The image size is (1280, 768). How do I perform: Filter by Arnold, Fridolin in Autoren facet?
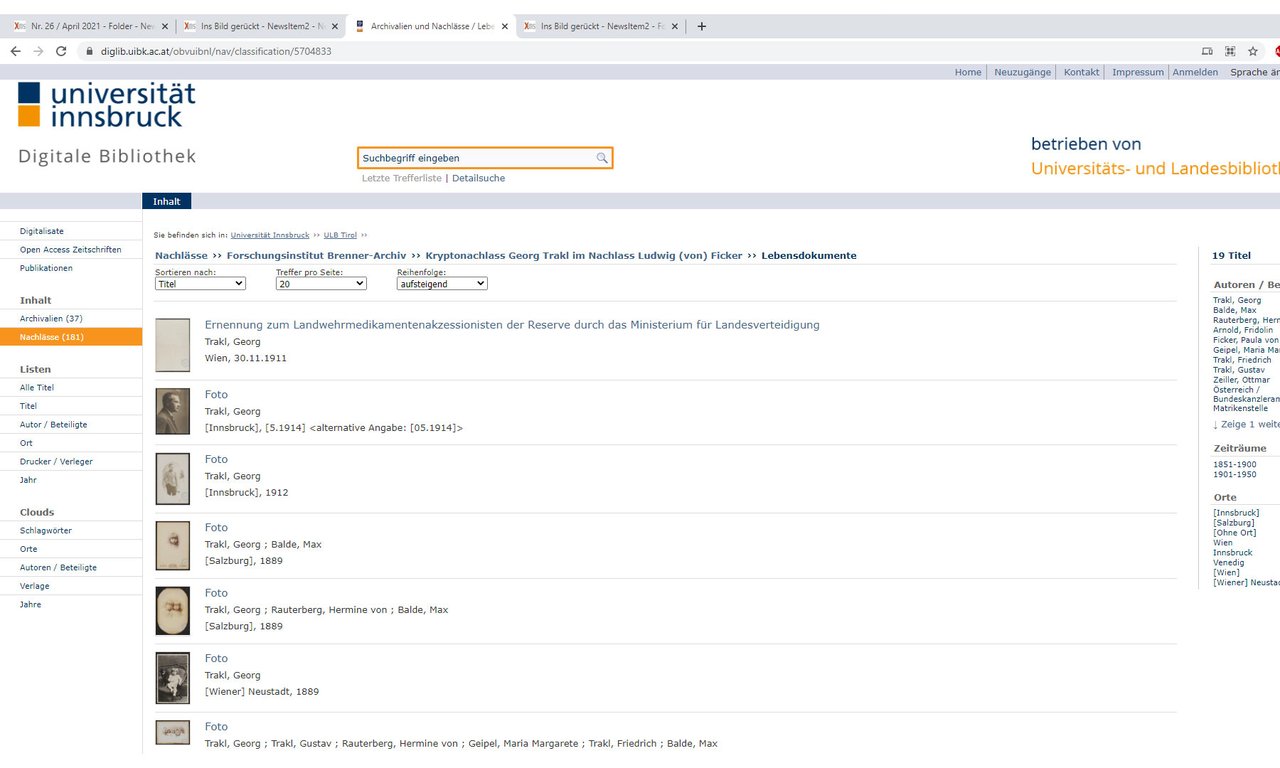click(1243, 330)
